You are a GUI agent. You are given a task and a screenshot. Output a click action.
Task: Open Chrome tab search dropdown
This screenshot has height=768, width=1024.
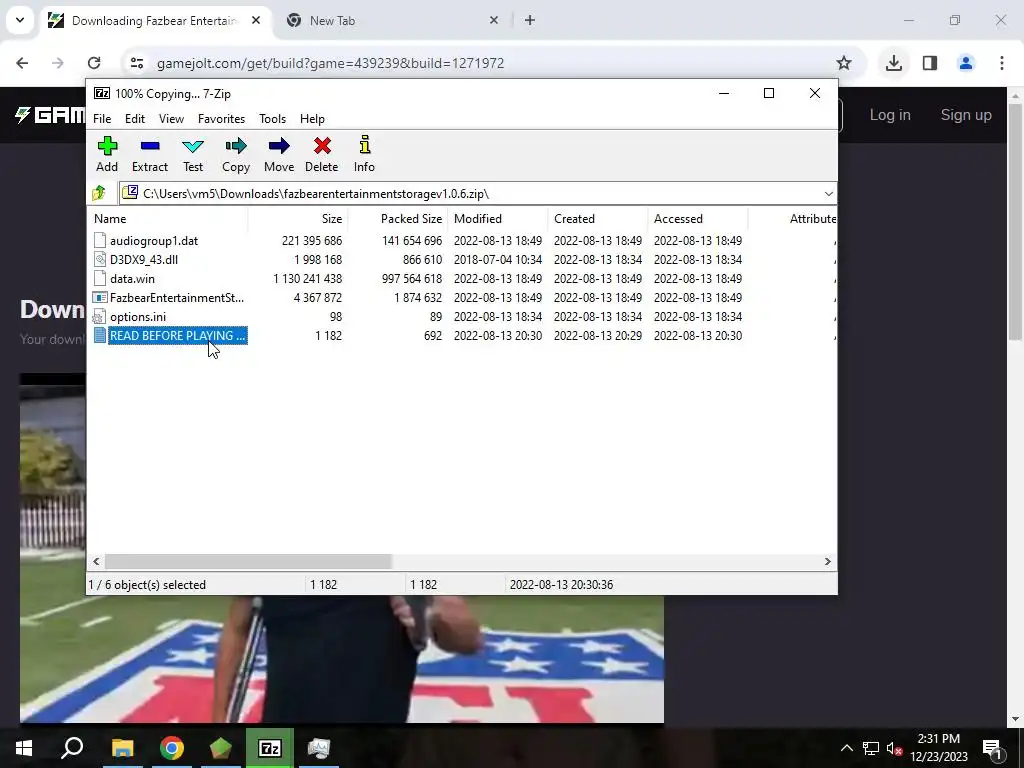20,20
